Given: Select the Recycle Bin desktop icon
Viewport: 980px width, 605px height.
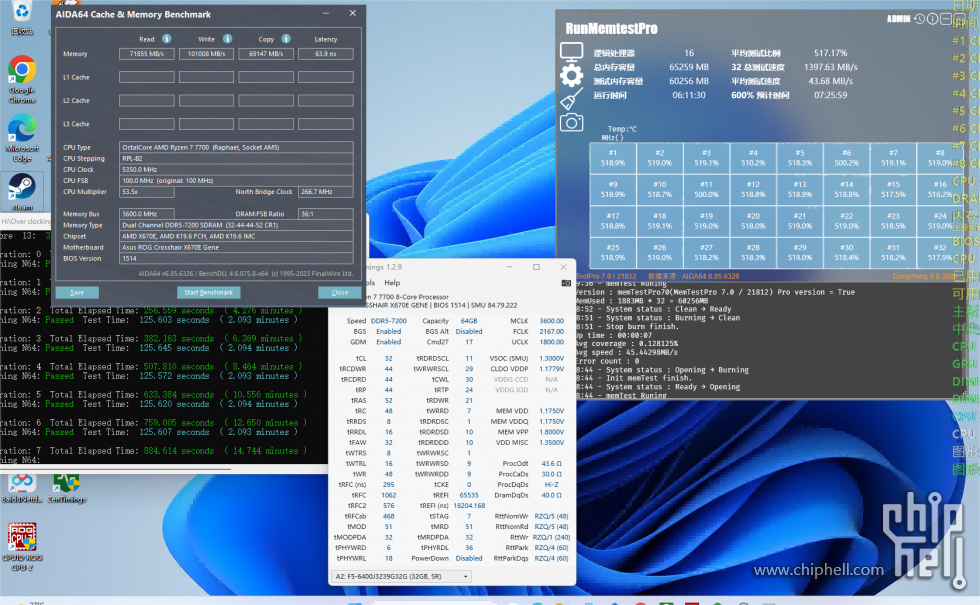Looking at the screenshot, I should (x=22, y=18).
